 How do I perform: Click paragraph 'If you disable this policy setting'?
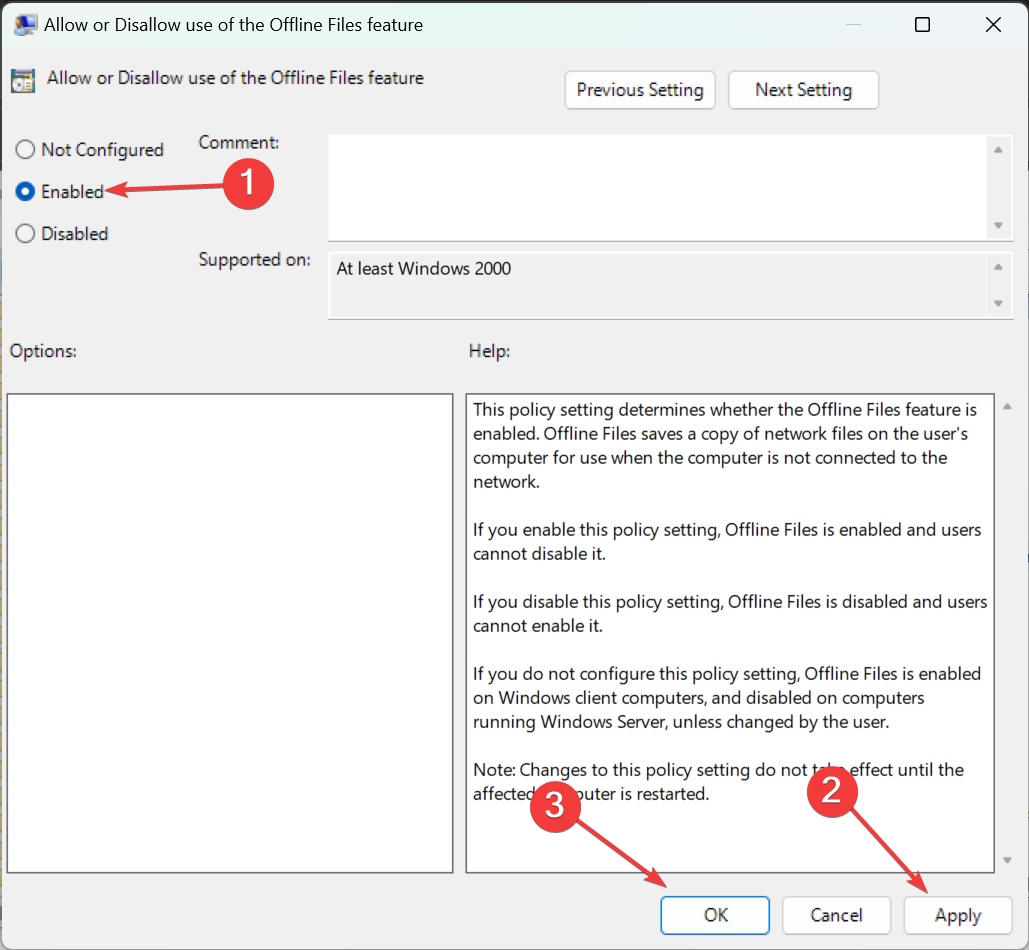[730, 613]
